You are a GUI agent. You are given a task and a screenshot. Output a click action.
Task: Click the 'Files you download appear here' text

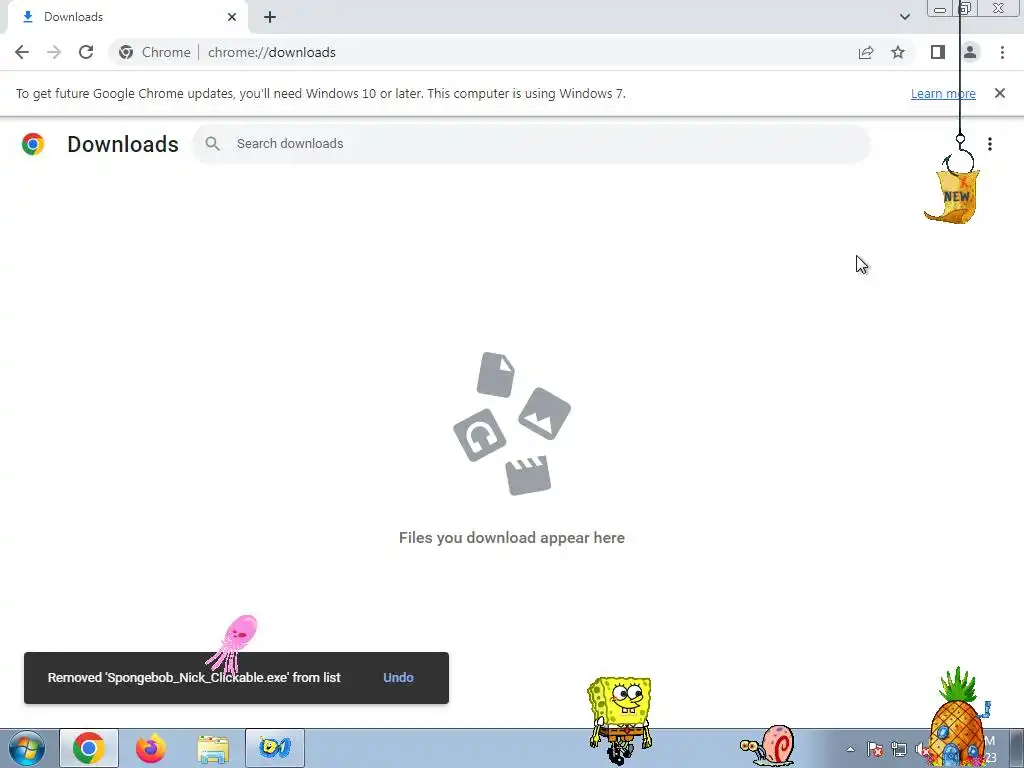point(512,537)
